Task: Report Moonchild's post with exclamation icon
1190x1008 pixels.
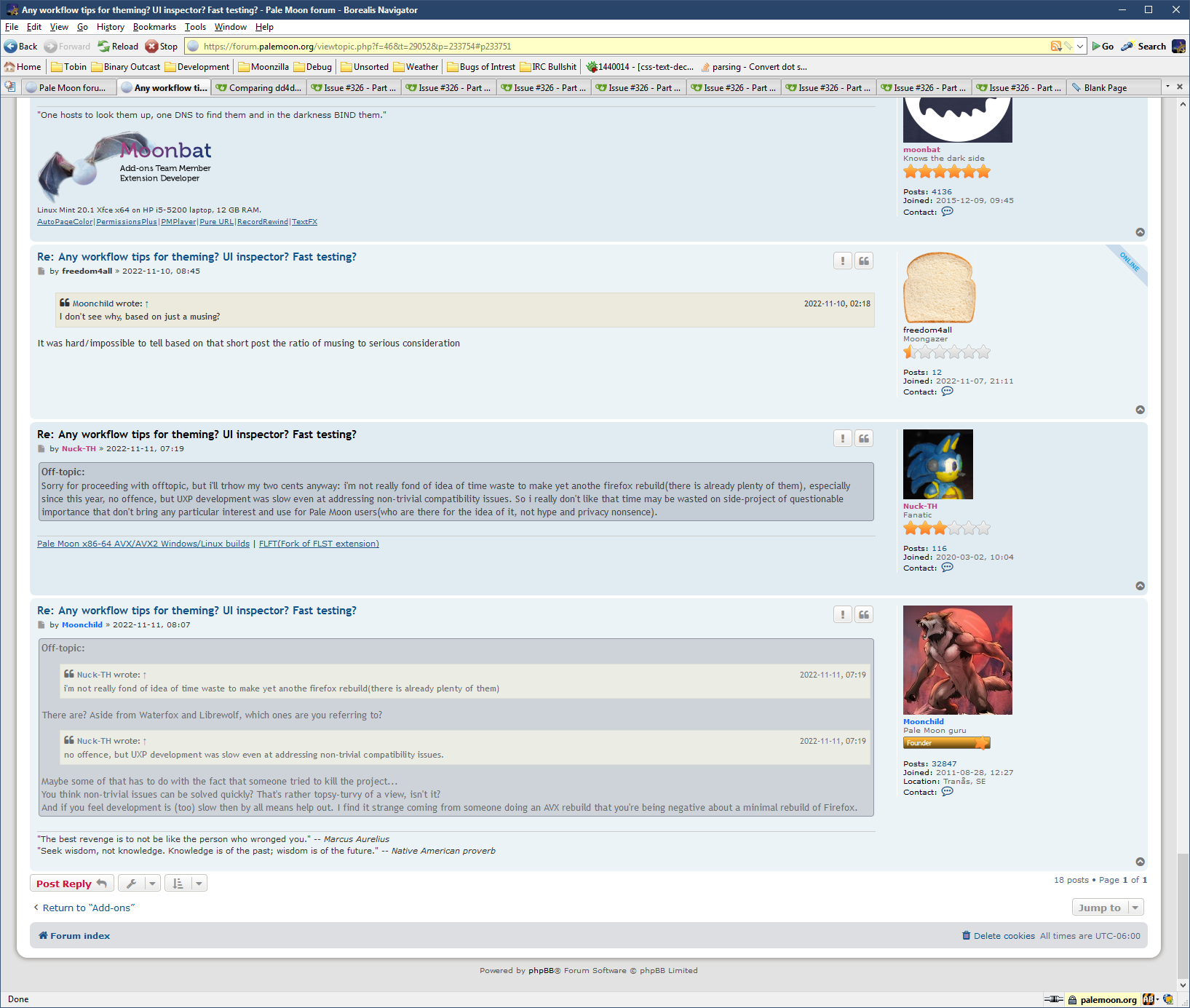Action: pyautogui.click(x=843, y=614)
